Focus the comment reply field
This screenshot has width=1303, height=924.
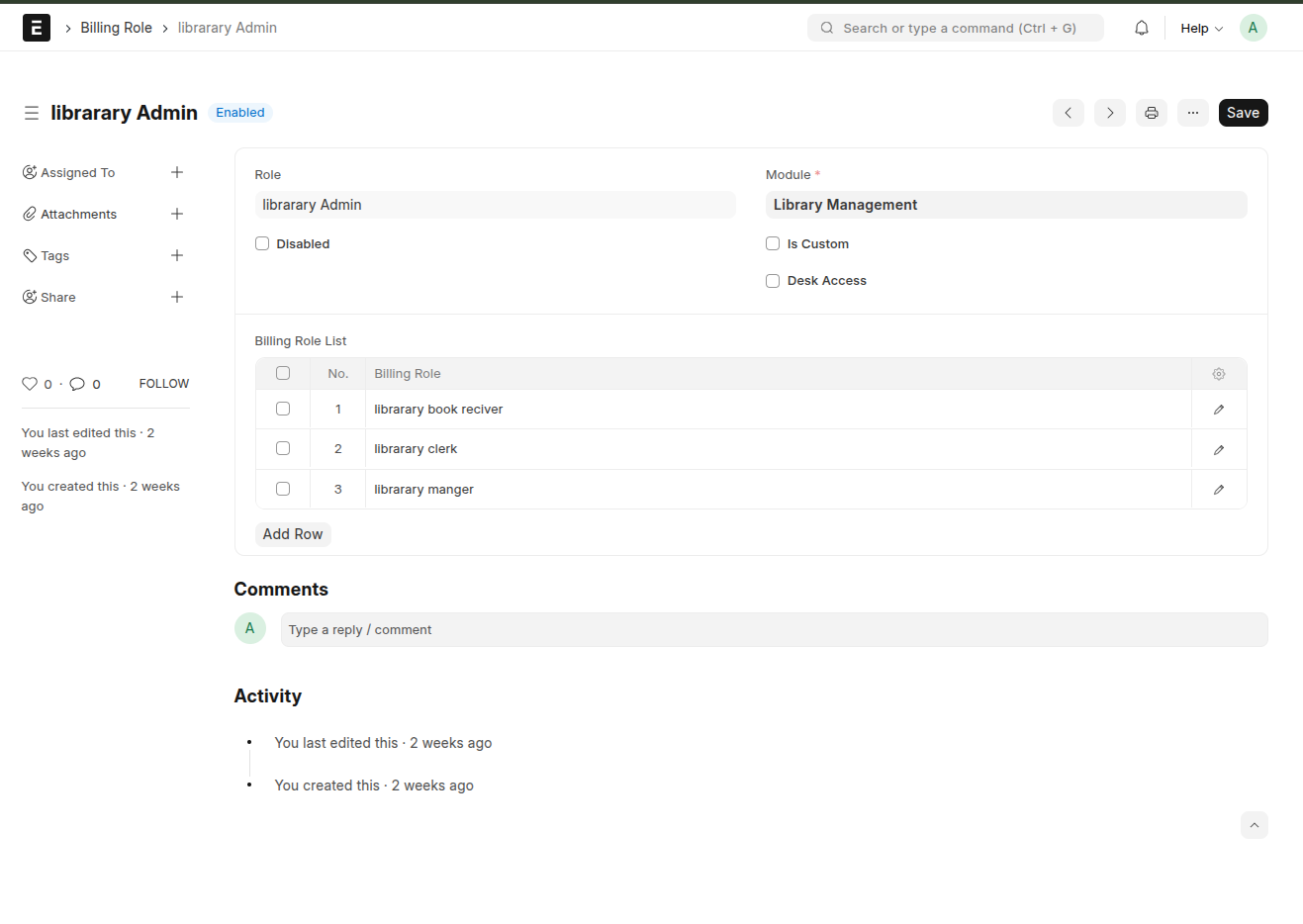[x=773, y=630]
